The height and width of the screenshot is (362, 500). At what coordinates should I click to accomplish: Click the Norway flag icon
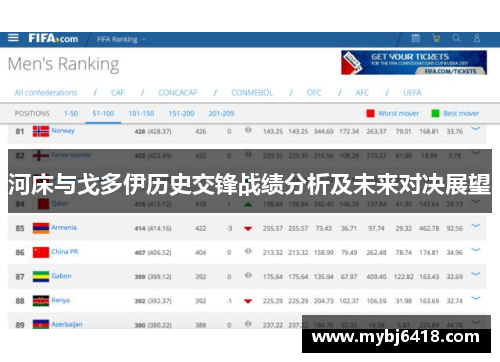point(41,131)
